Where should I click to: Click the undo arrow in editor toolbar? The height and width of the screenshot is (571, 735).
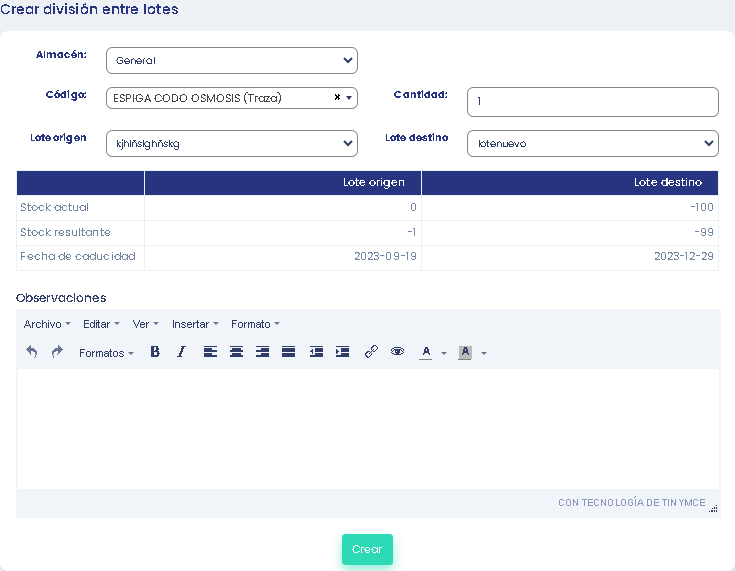(x=32, y=352)
